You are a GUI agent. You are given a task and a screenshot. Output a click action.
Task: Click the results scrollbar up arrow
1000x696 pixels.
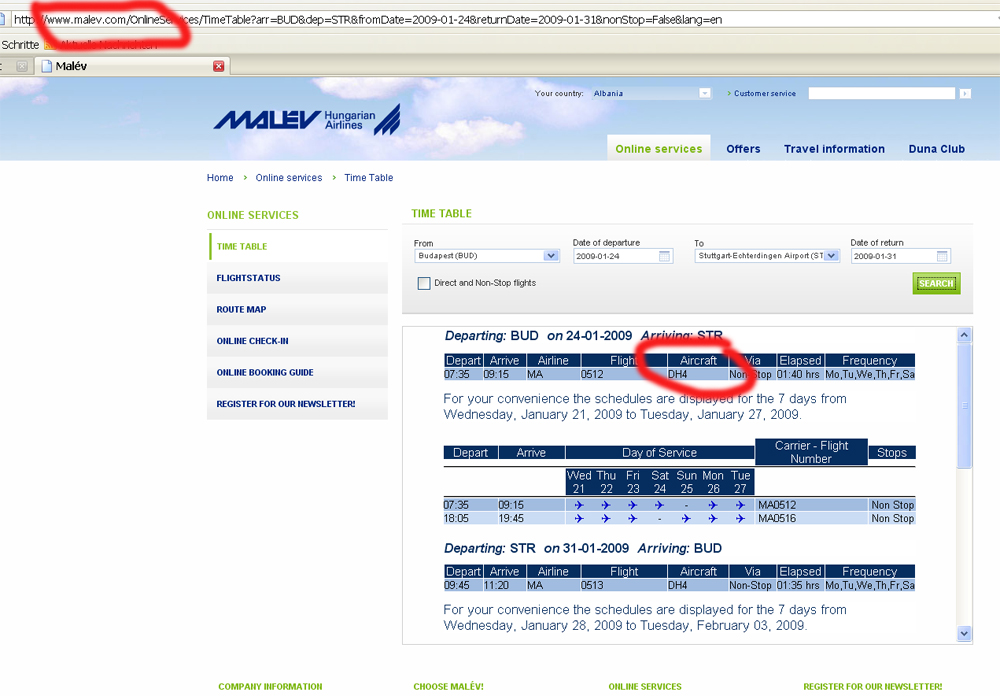pos(964,335)
